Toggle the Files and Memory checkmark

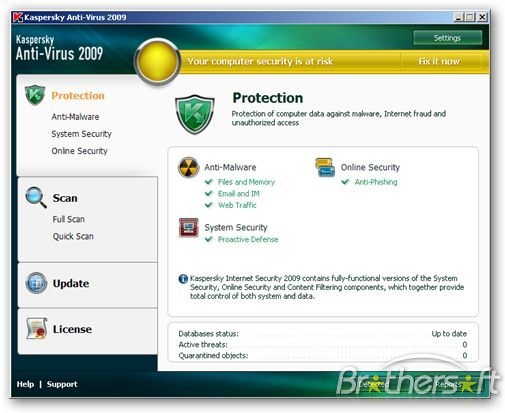[x=209, y=182]
